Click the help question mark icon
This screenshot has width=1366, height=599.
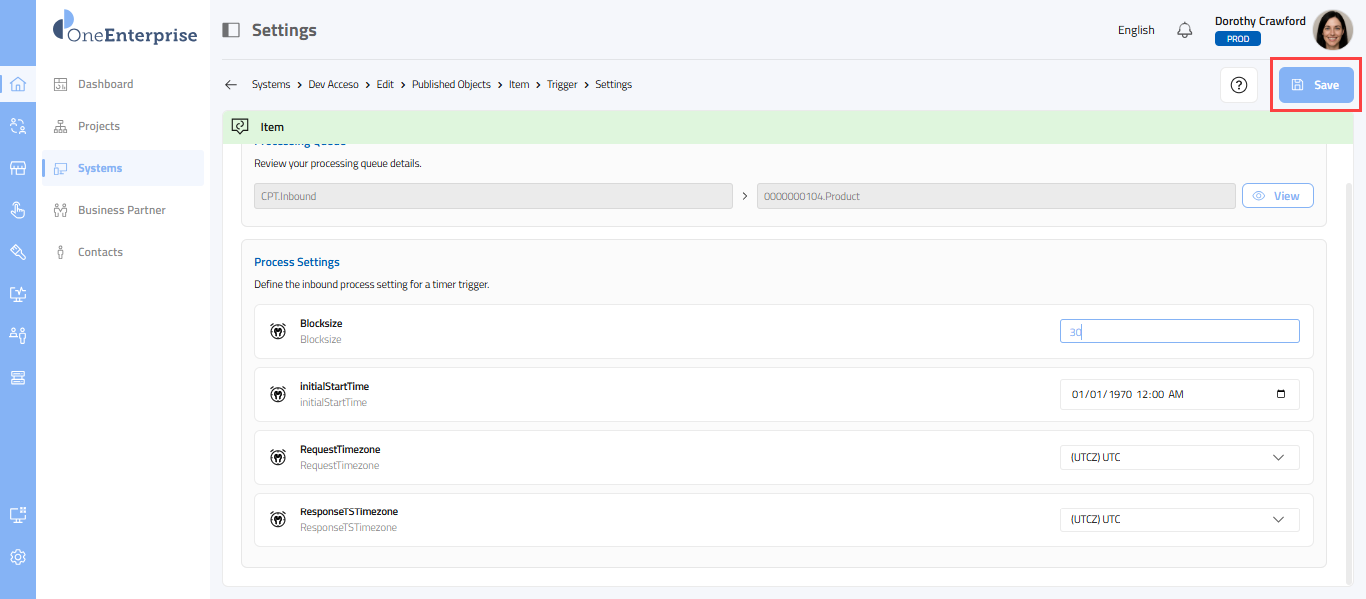tap(1238, 85)
